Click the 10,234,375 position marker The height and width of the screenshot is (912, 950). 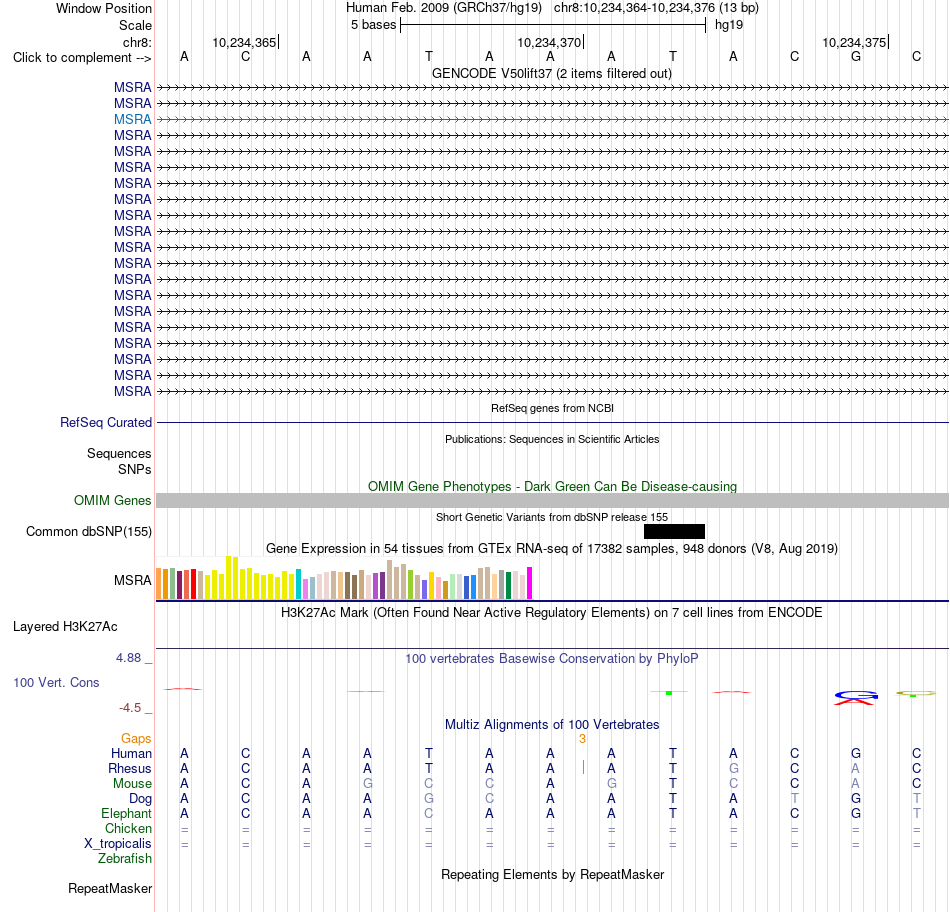click(x=854, y=42)
